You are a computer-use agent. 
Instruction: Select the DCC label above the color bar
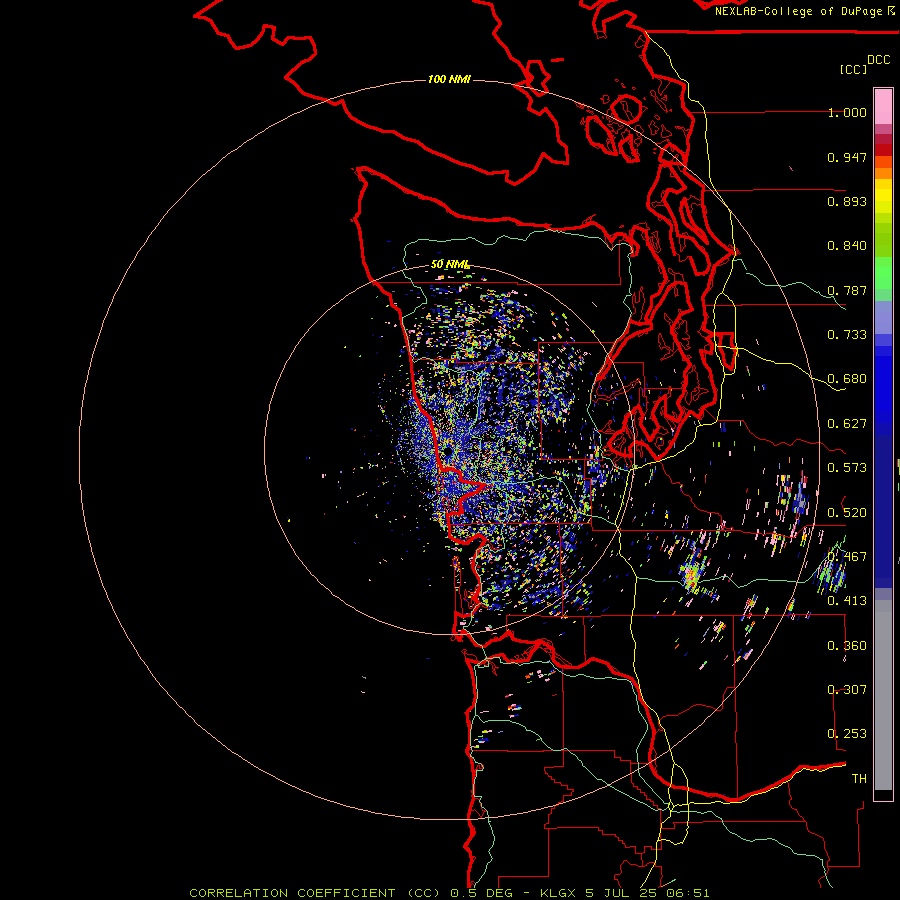(879, 60)
